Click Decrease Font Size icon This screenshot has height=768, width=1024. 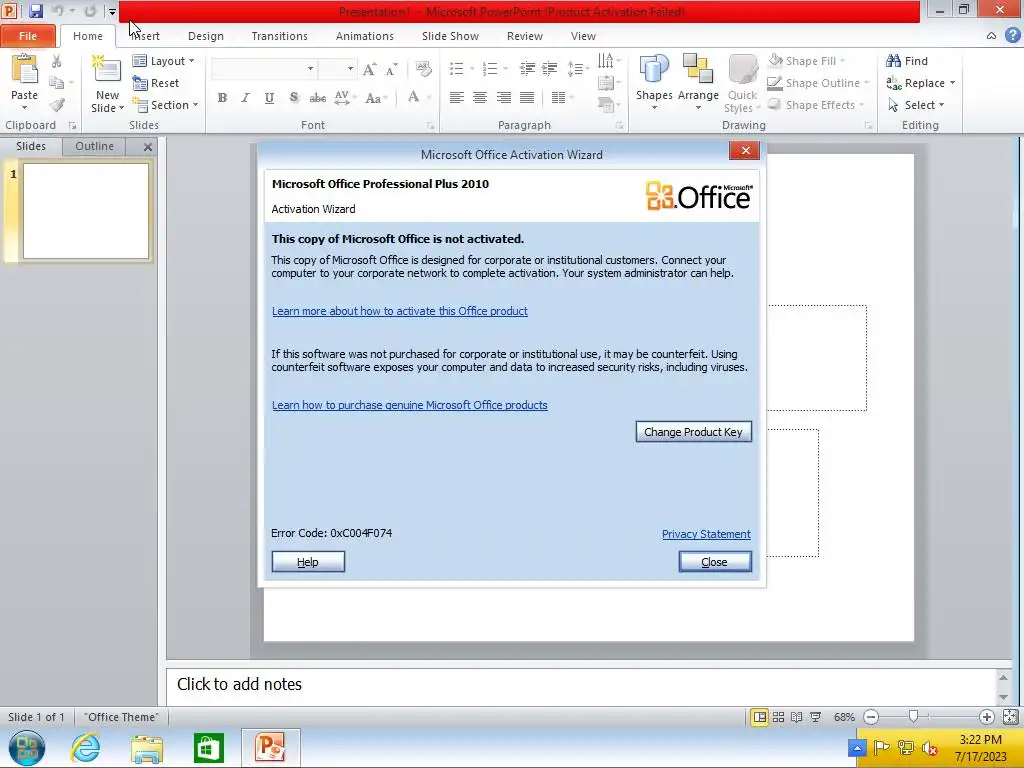(391, 69)
